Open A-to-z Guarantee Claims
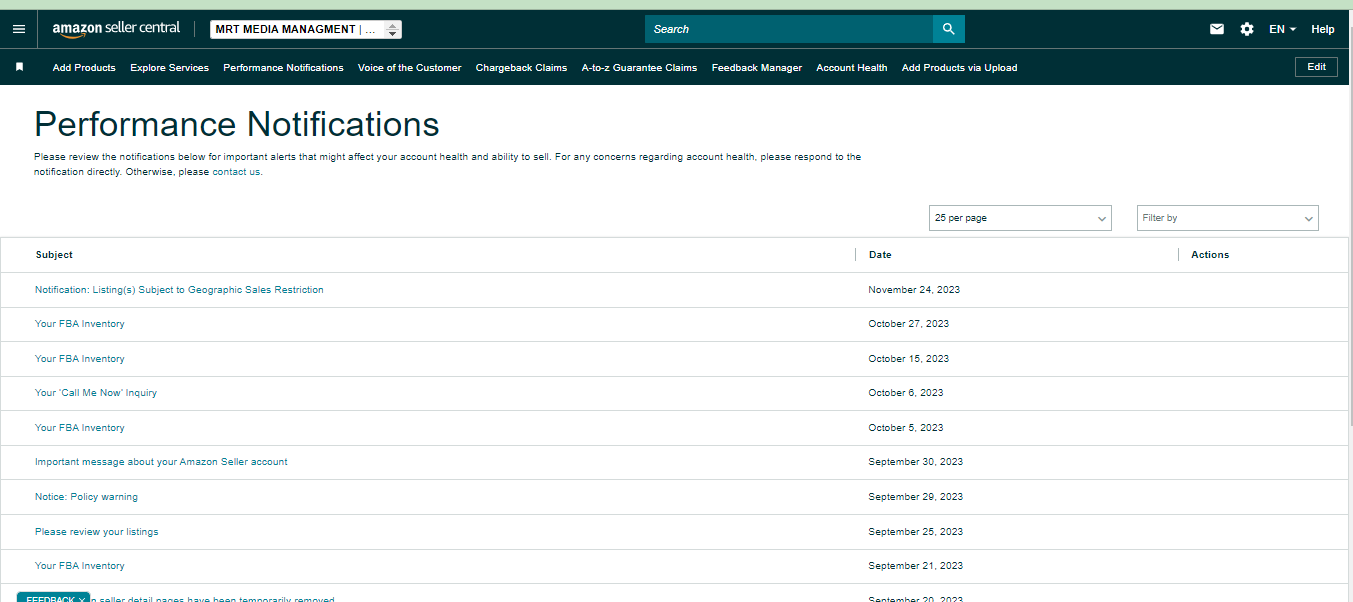This screenshot has height=602, width=1353. [x=639, y=68]
